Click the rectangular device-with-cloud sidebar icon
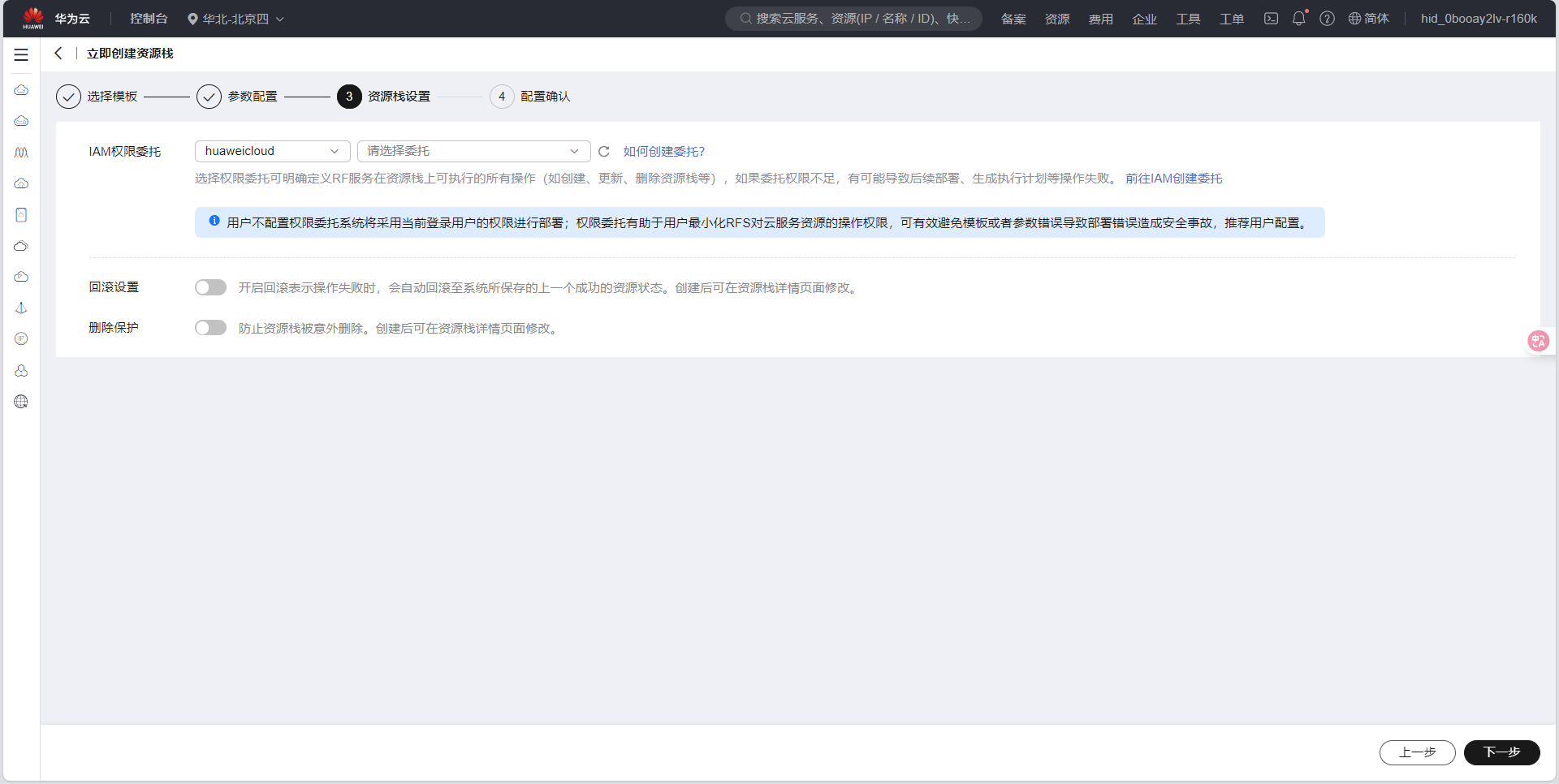The image size is (1559, 784). coord(21,214)
